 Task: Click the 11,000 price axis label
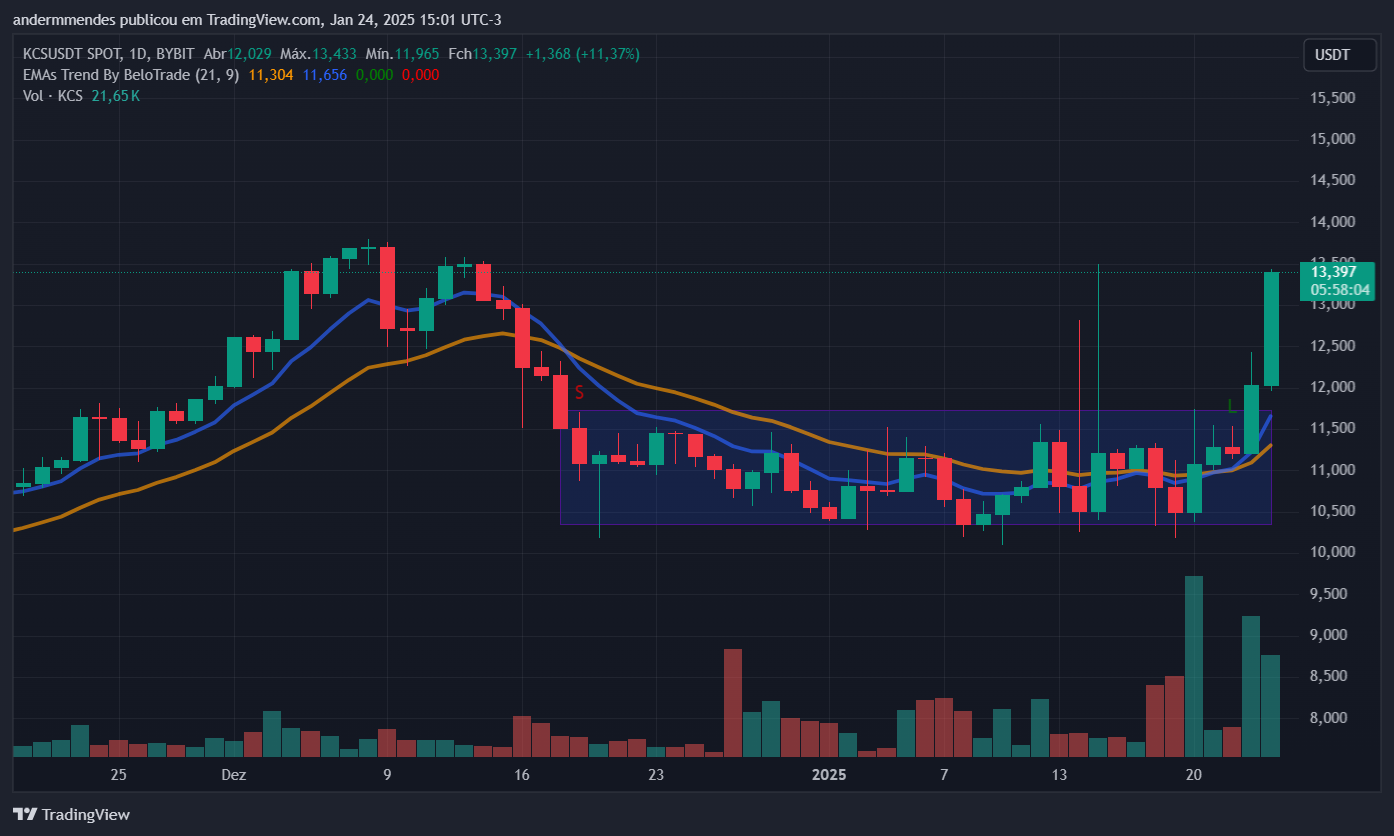click(1333, 470)
